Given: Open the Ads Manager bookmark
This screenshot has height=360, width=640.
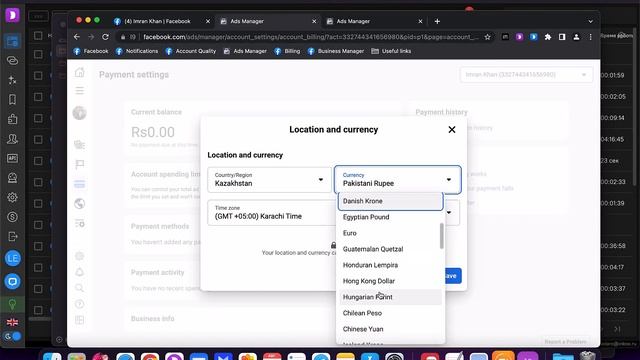Looking at the screenshot, I should coord(245,51).
